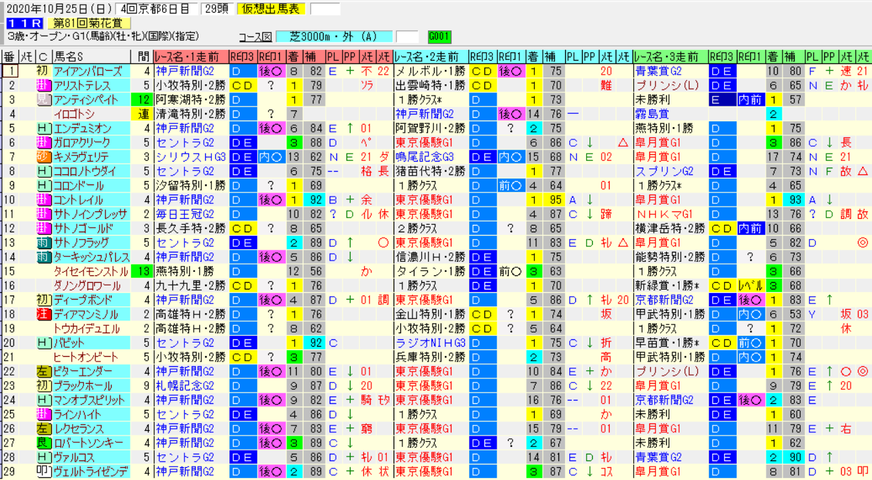Click the レース名・3走前 column header

671,57
